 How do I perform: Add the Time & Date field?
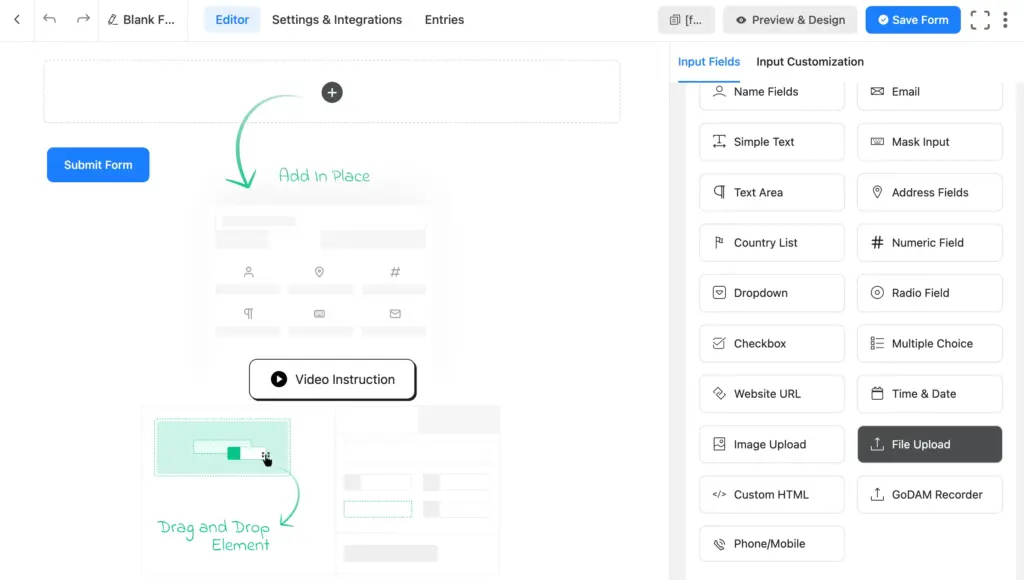[x=929, y=393]
